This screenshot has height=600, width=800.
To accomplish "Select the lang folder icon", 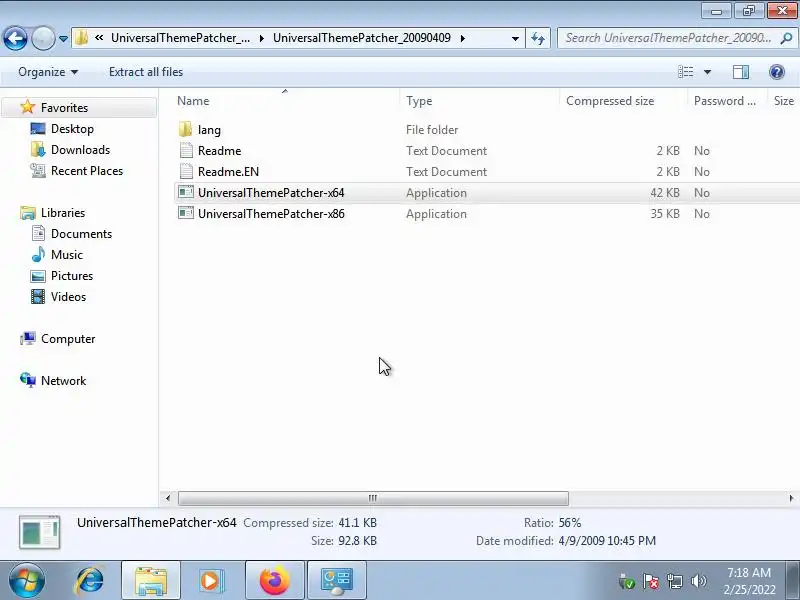I will click(186, 130).
